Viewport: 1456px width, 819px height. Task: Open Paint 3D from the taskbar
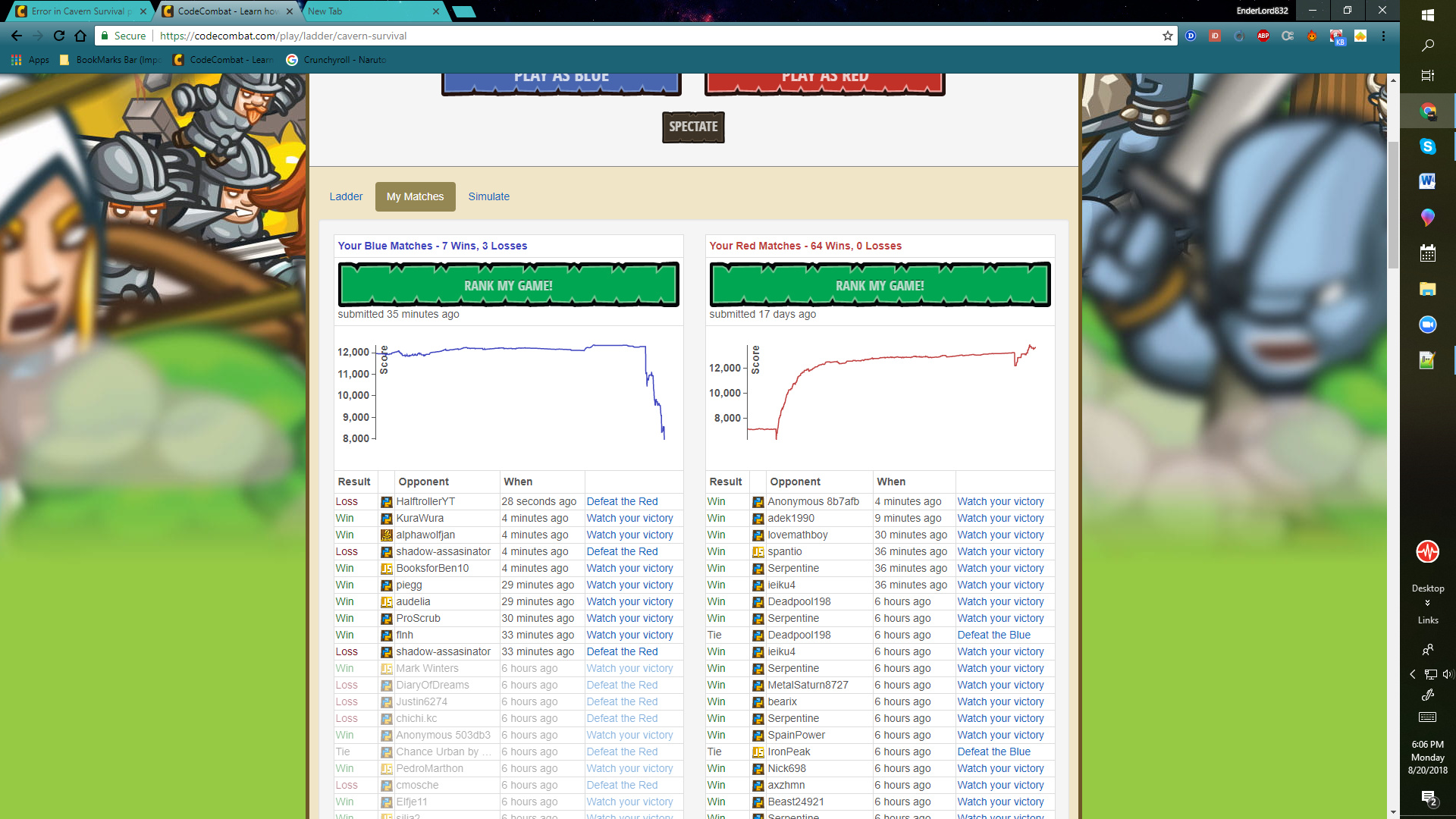(x=1428, y=218)
